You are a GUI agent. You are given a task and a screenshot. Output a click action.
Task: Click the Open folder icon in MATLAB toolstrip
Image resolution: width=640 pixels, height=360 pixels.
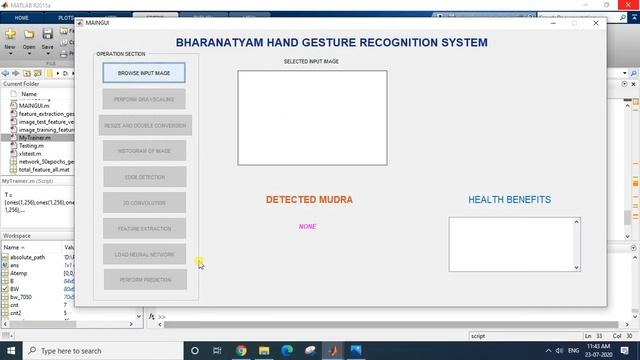click(x=29, y=34)
